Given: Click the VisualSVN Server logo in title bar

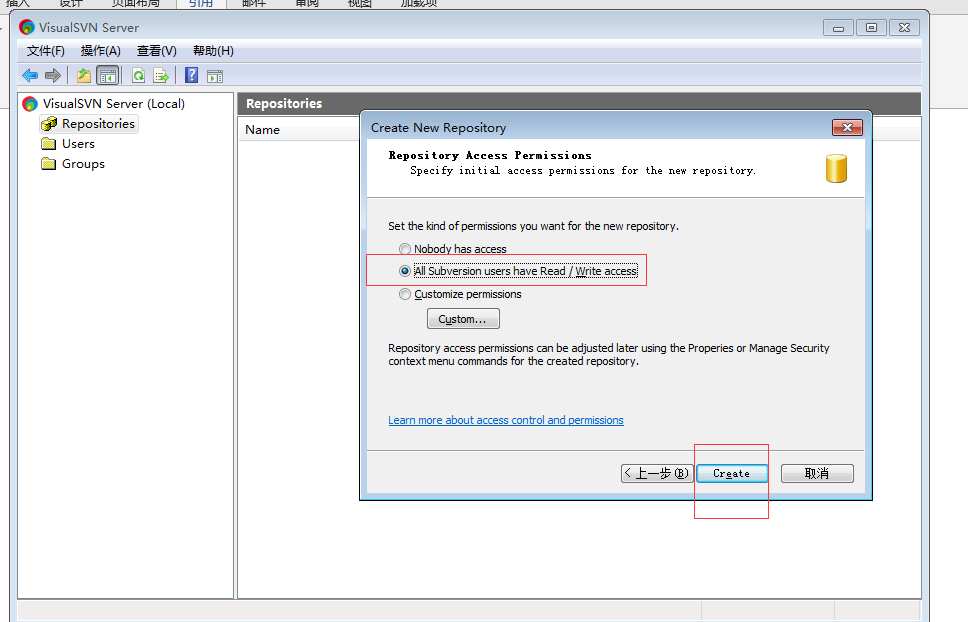Looking at the screenshot, I should [x=27, y=27].
